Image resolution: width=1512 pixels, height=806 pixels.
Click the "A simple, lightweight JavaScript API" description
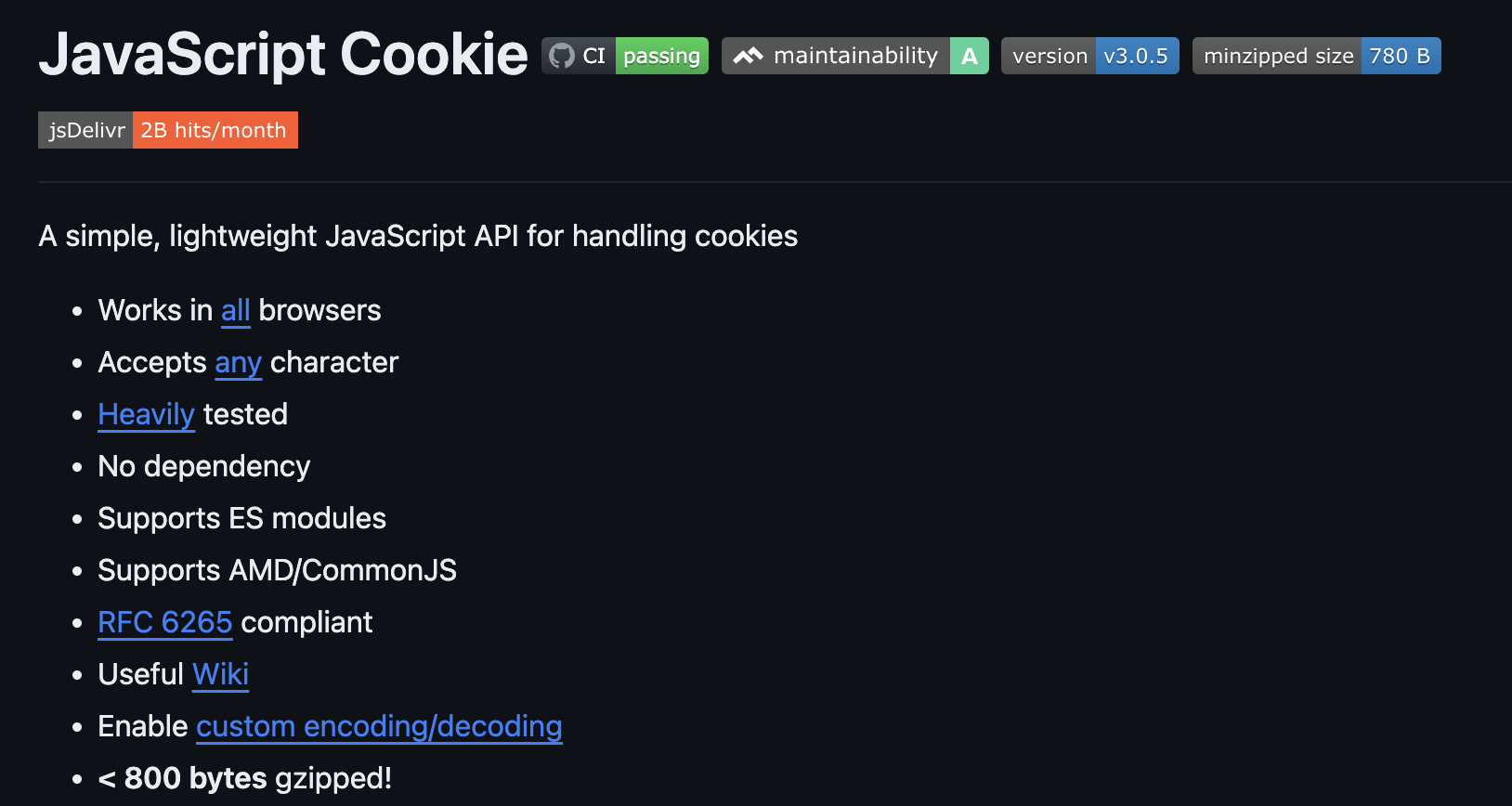point(418,236)
